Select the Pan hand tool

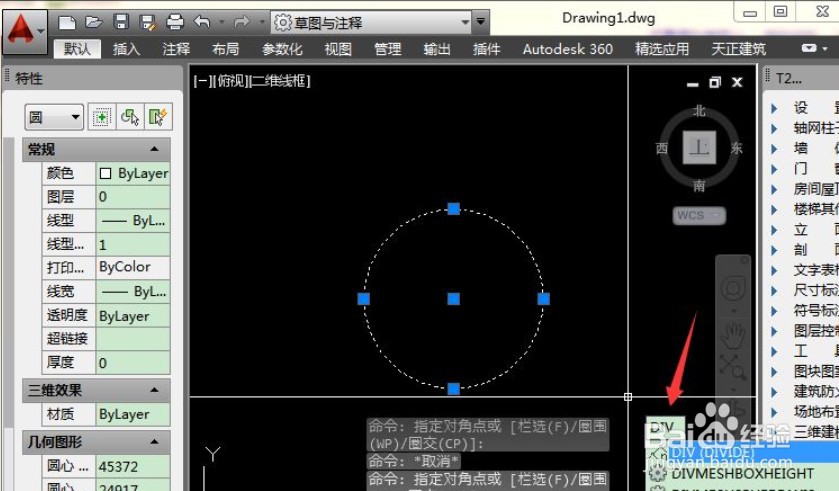pyautogui.click(x=733, y=335)
